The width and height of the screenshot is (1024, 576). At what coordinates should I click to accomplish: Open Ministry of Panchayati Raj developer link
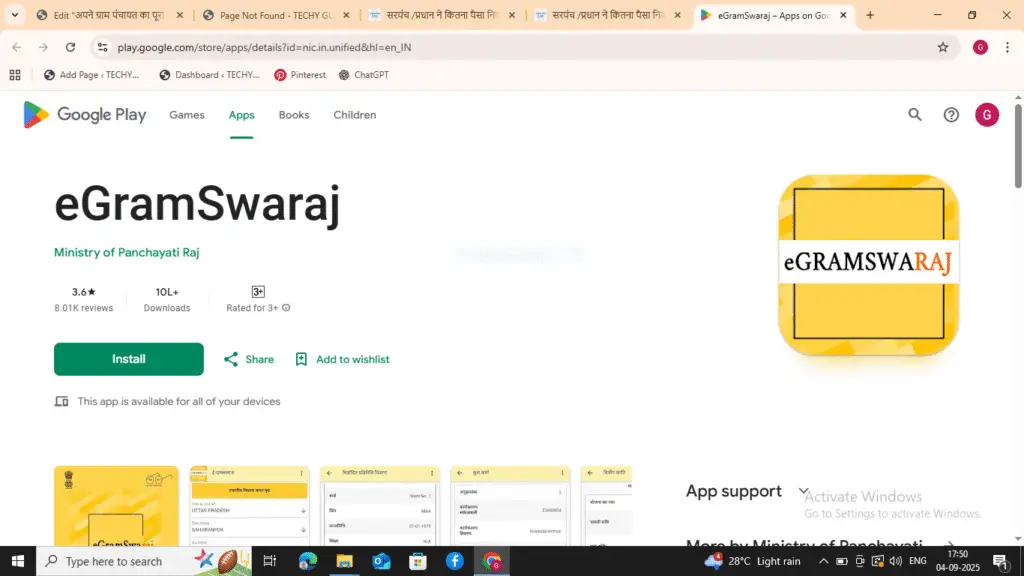pos(127,253)
